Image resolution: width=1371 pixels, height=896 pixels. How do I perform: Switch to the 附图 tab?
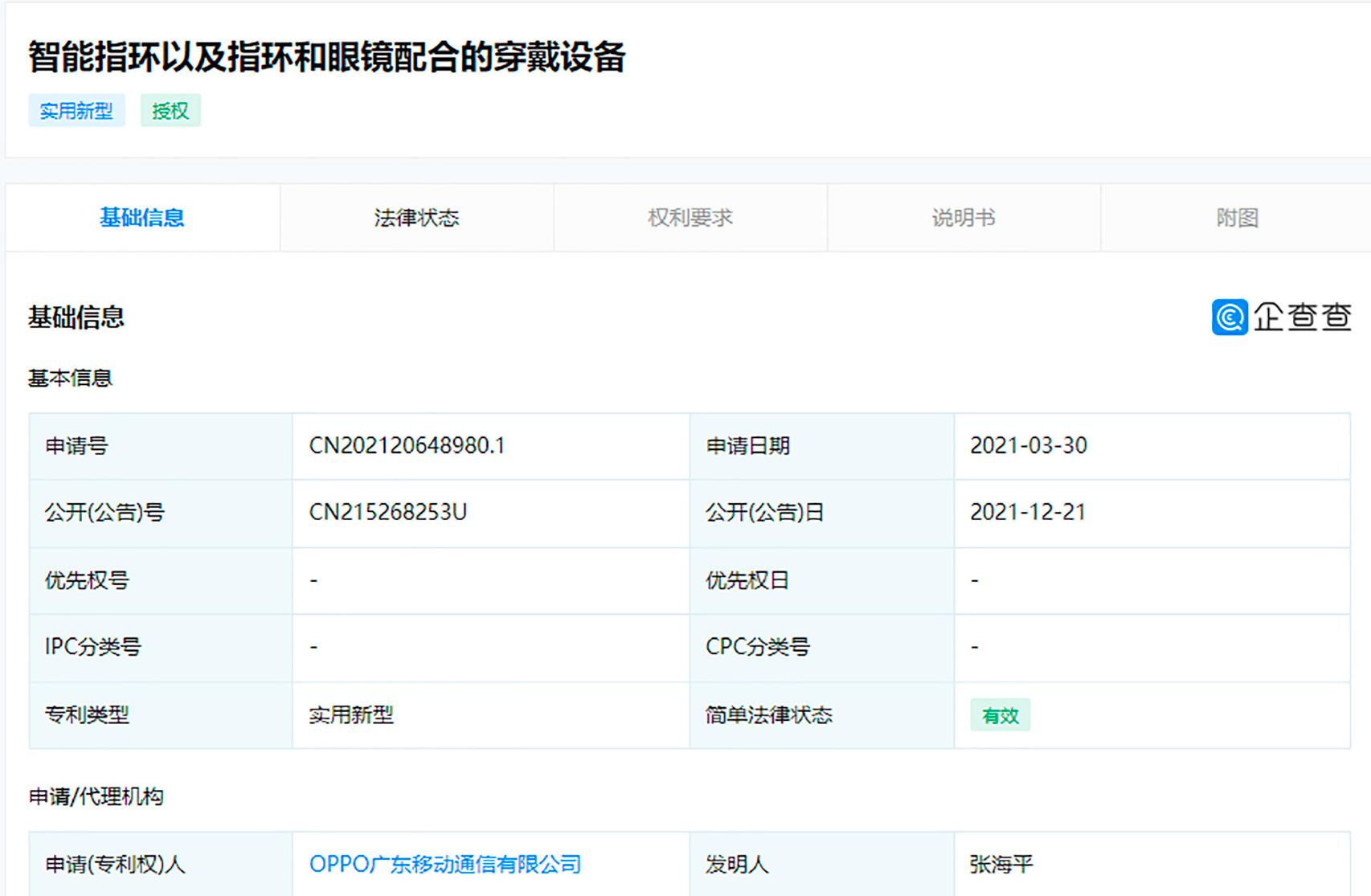[1238, 217]
